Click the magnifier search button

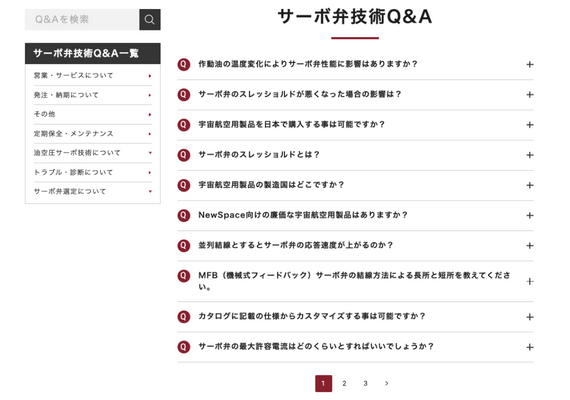pos(150,20)
